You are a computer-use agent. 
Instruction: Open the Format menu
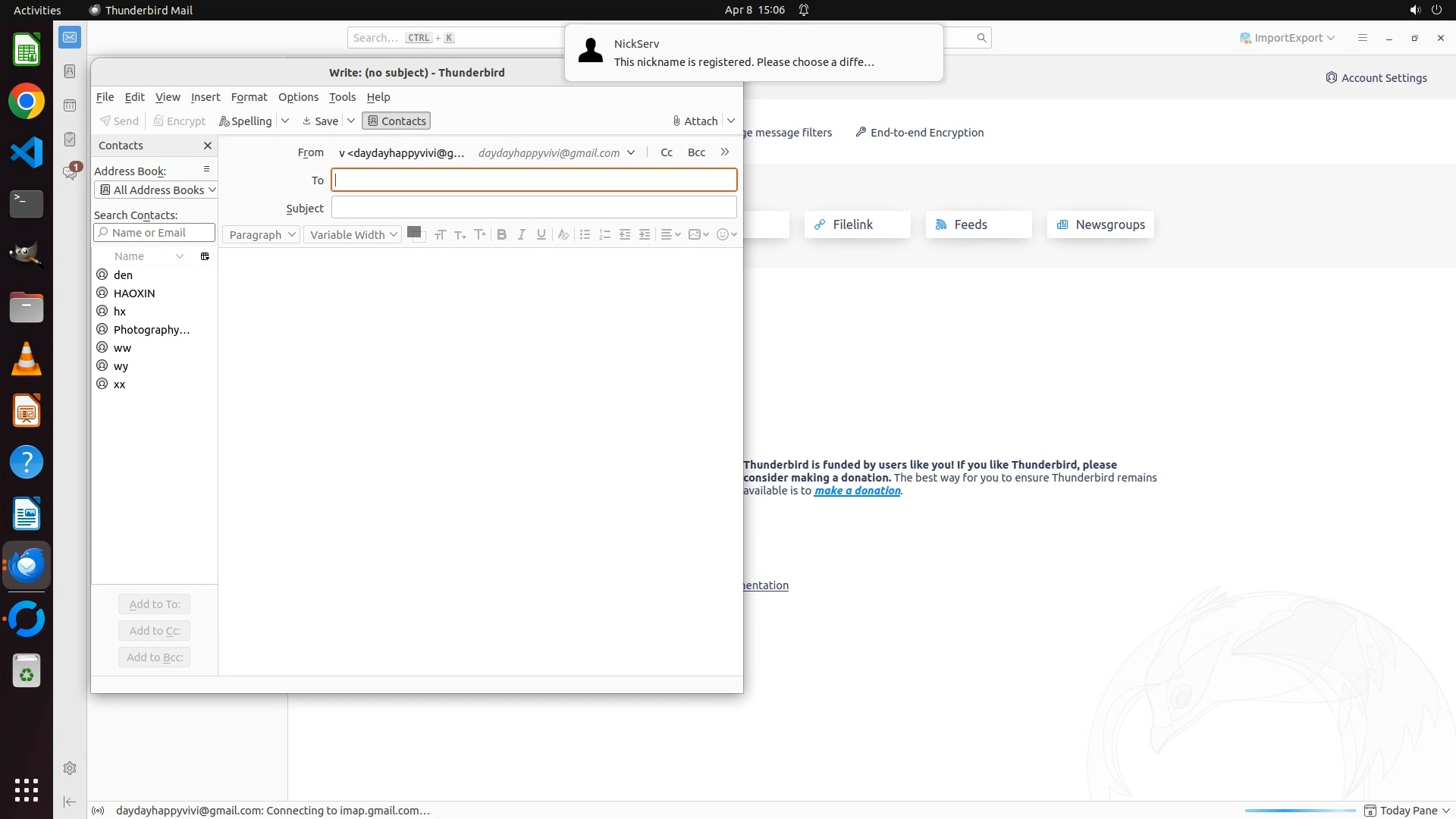click(249, 97)
